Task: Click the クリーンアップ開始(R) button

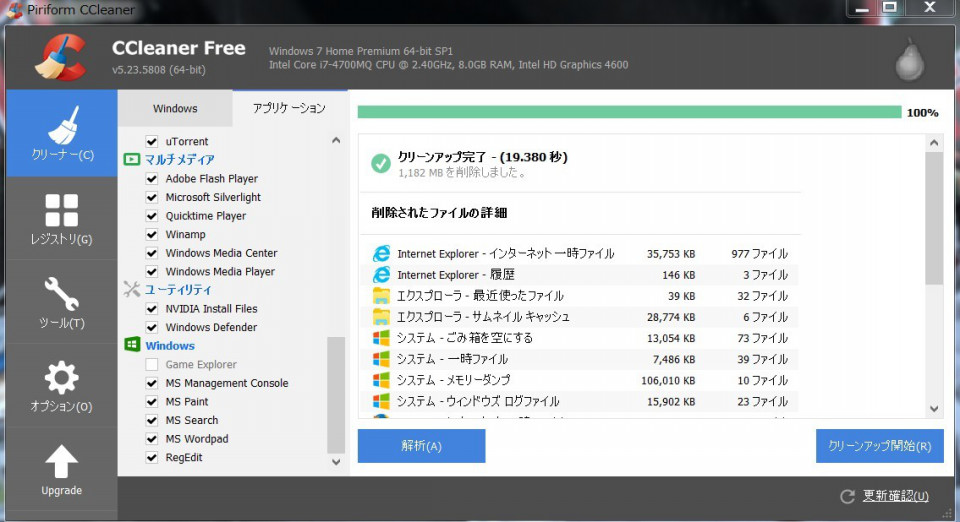Action: click(880, 446)
